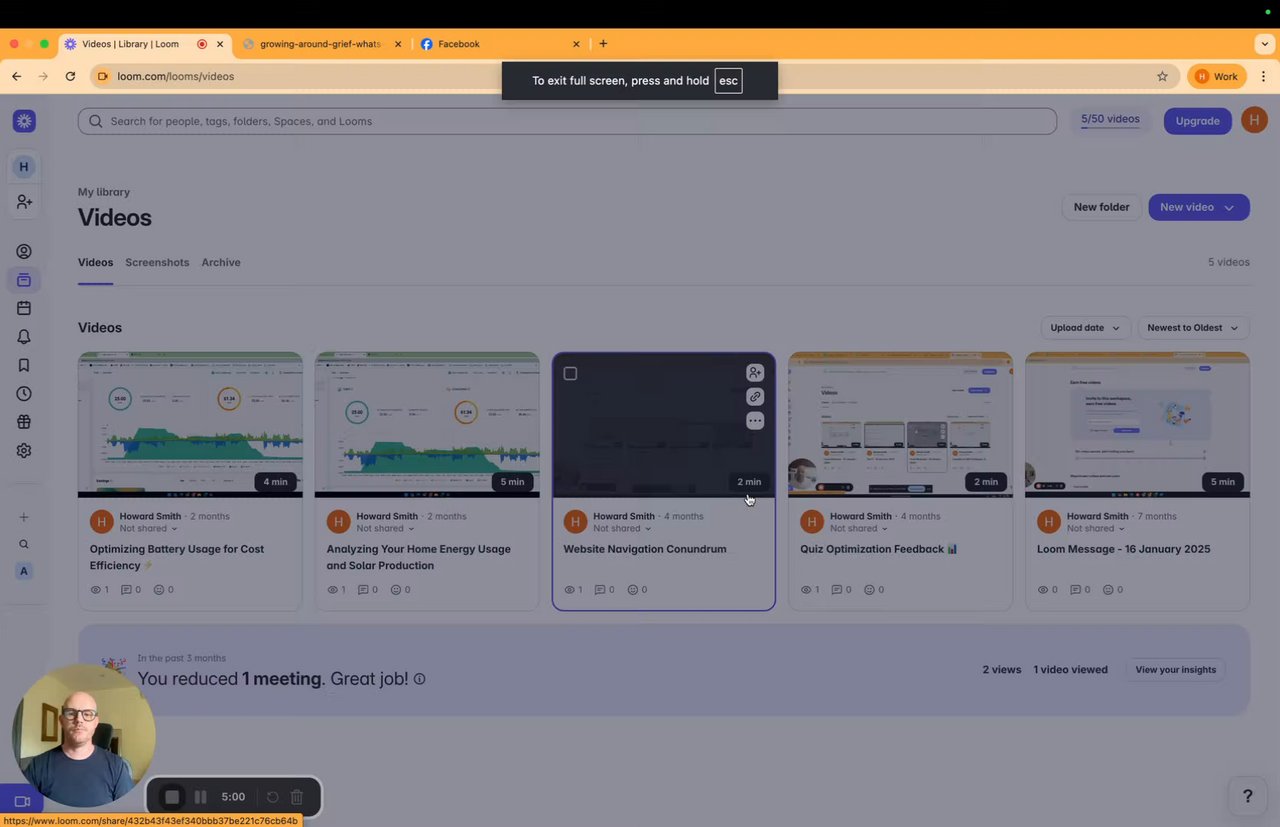Click the 5/50 videos usage indicator
Image resolution: width=1280 pixels, height=827 pixels.
1110,119
